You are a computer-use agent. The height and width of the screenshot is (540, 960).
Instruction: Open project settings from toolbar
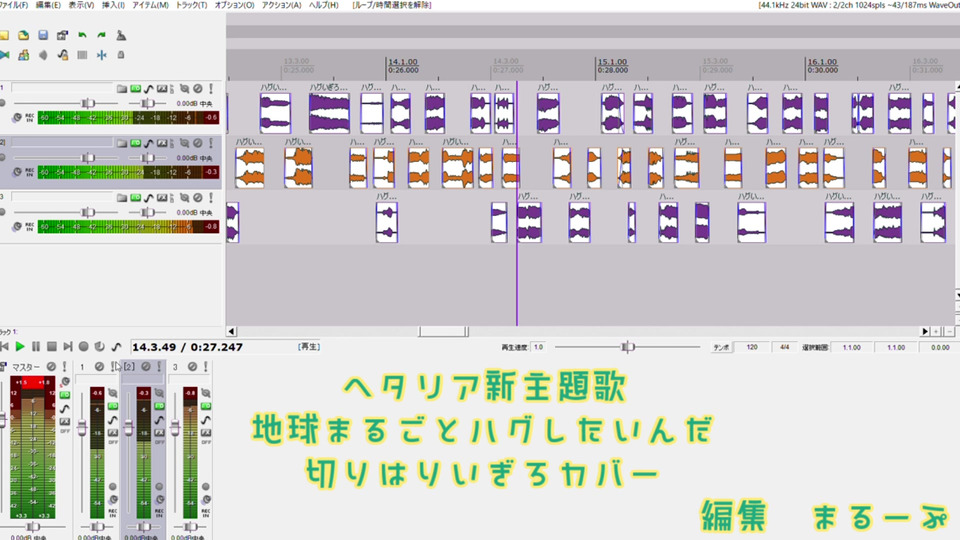(62, 36)
